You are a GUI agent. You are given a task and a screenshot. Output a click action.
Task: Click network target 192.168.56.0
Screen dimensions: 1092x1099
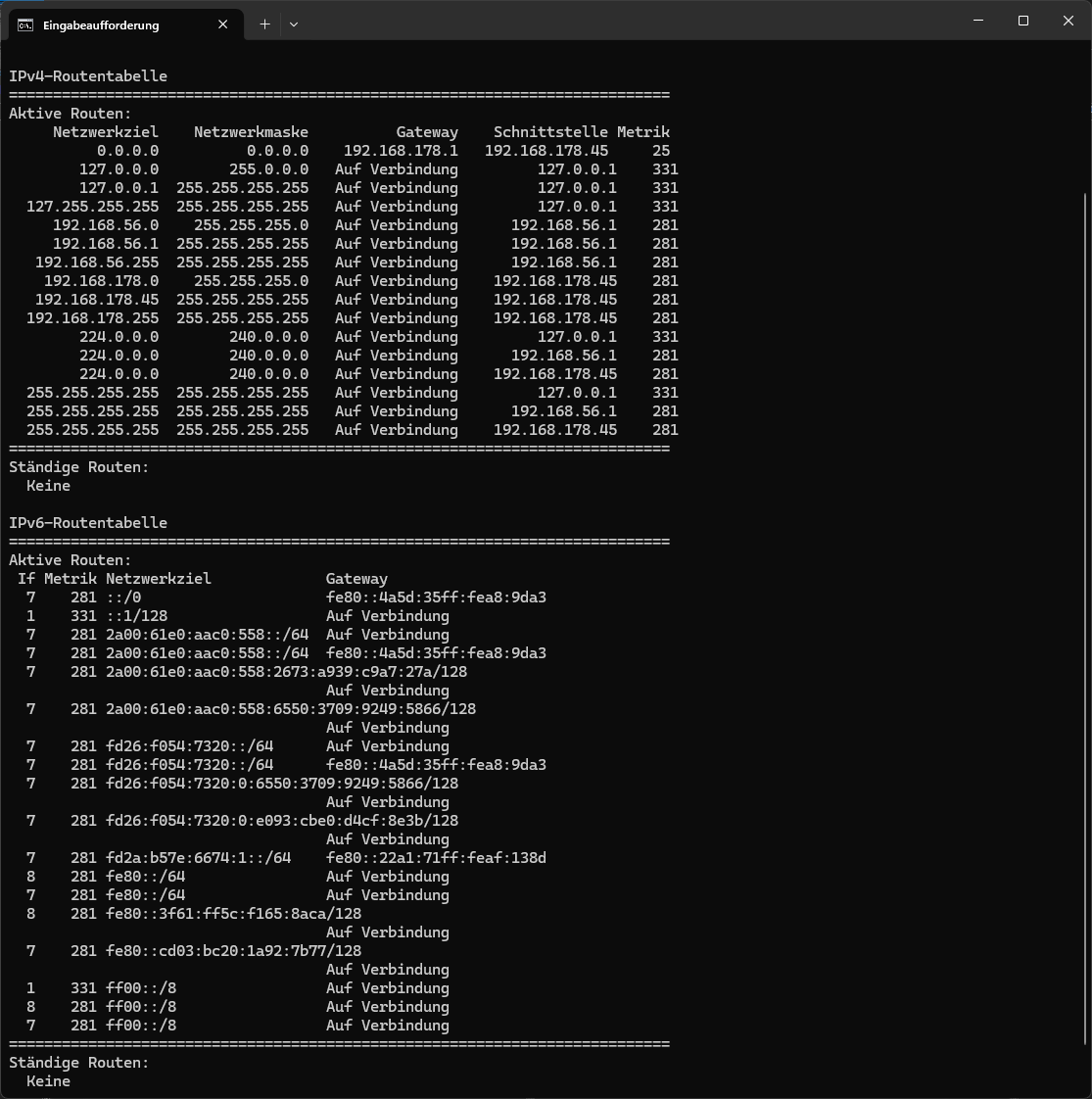point(106,225)
